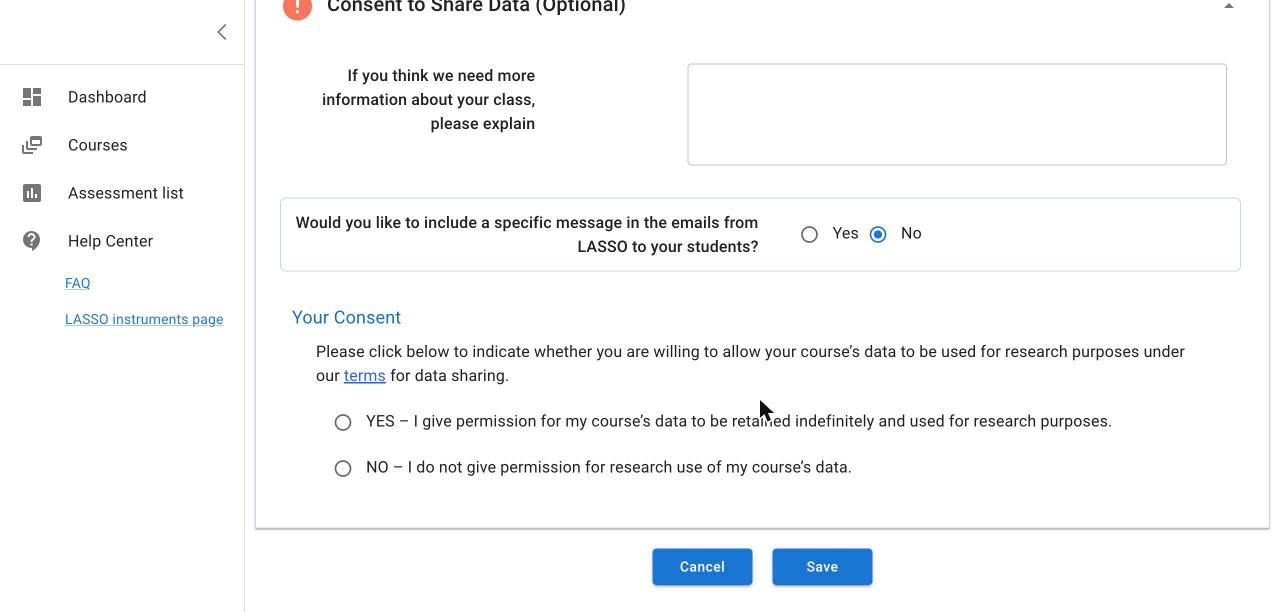1280x612 pixels.
Task: Choose NO – do not give research permission
Action: pyautogui.click(x=343, y=468)
